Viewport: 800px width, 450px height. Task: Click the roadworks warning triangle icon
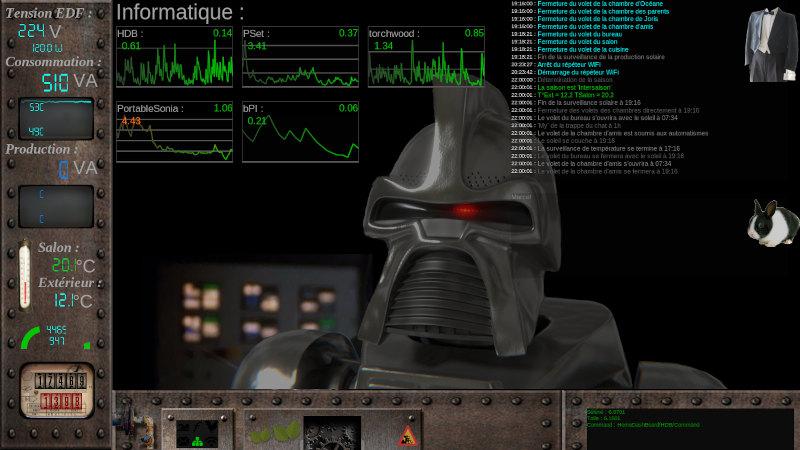click(409, 435)
